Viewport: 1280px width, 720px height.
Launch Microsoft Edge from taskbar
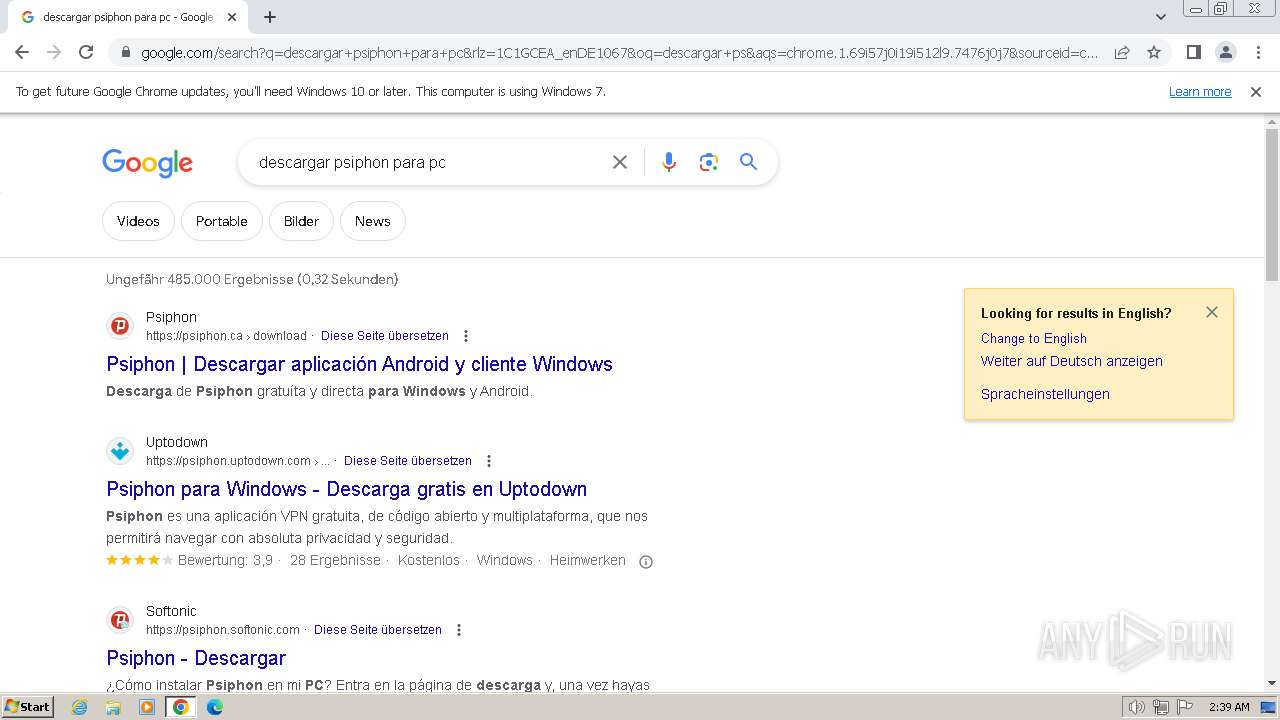214,707
